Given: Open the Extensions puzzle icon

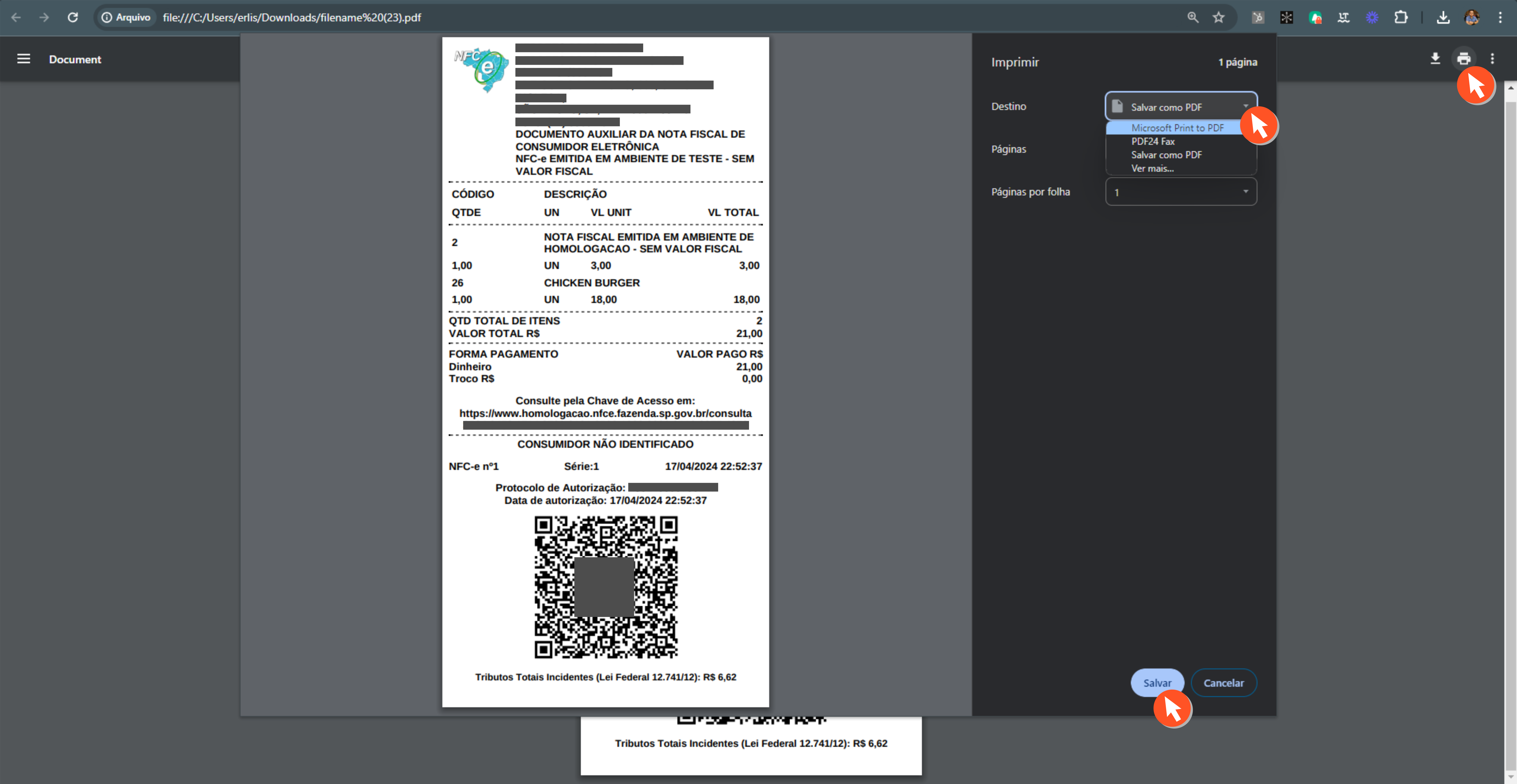Looking at the screenshot, I should [1401, 17].
